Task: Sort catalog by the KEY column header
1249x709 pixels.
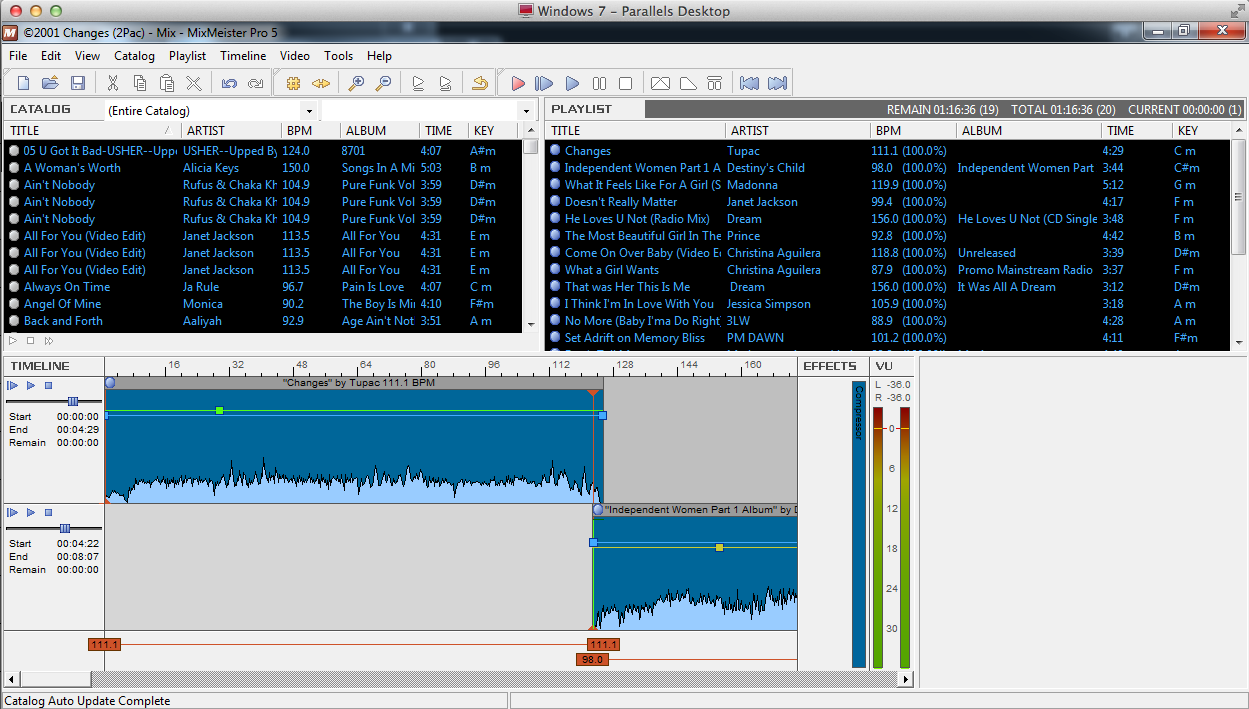Action: pos(494,131)
